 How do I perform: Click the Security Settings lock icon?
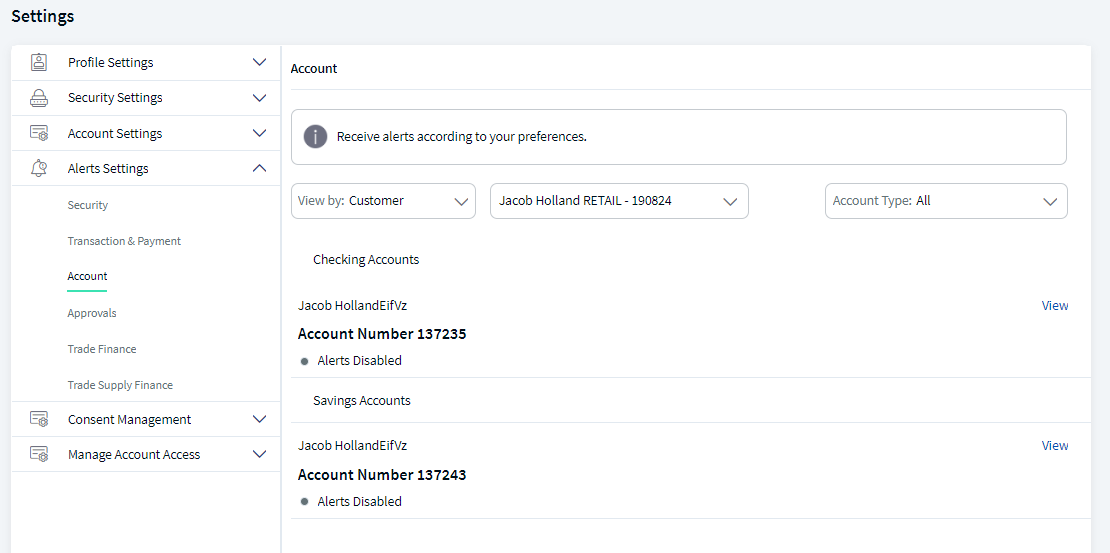click(39, 98)
